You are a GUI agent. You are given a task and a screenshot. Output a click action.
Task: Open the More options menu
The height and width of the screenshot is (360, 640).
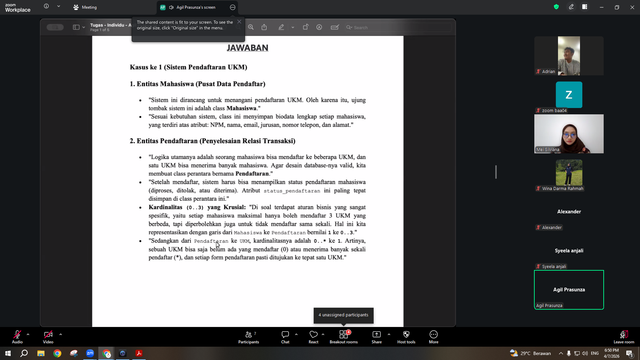coord(433,337)
